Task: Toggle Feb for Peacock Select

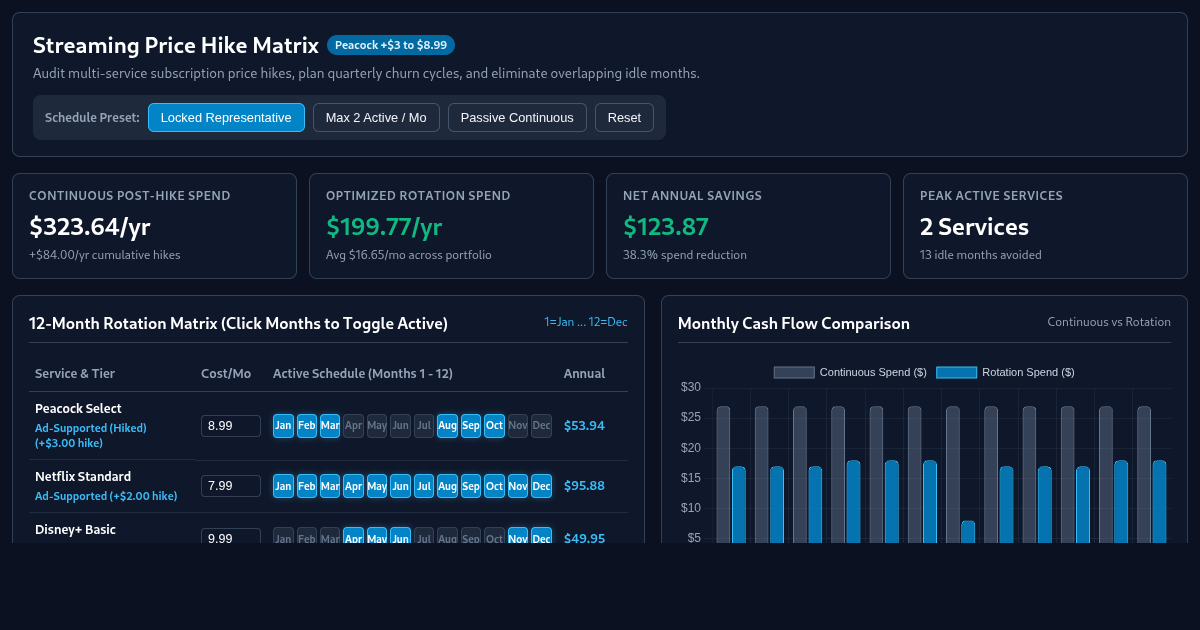Action: pos(307,426)
